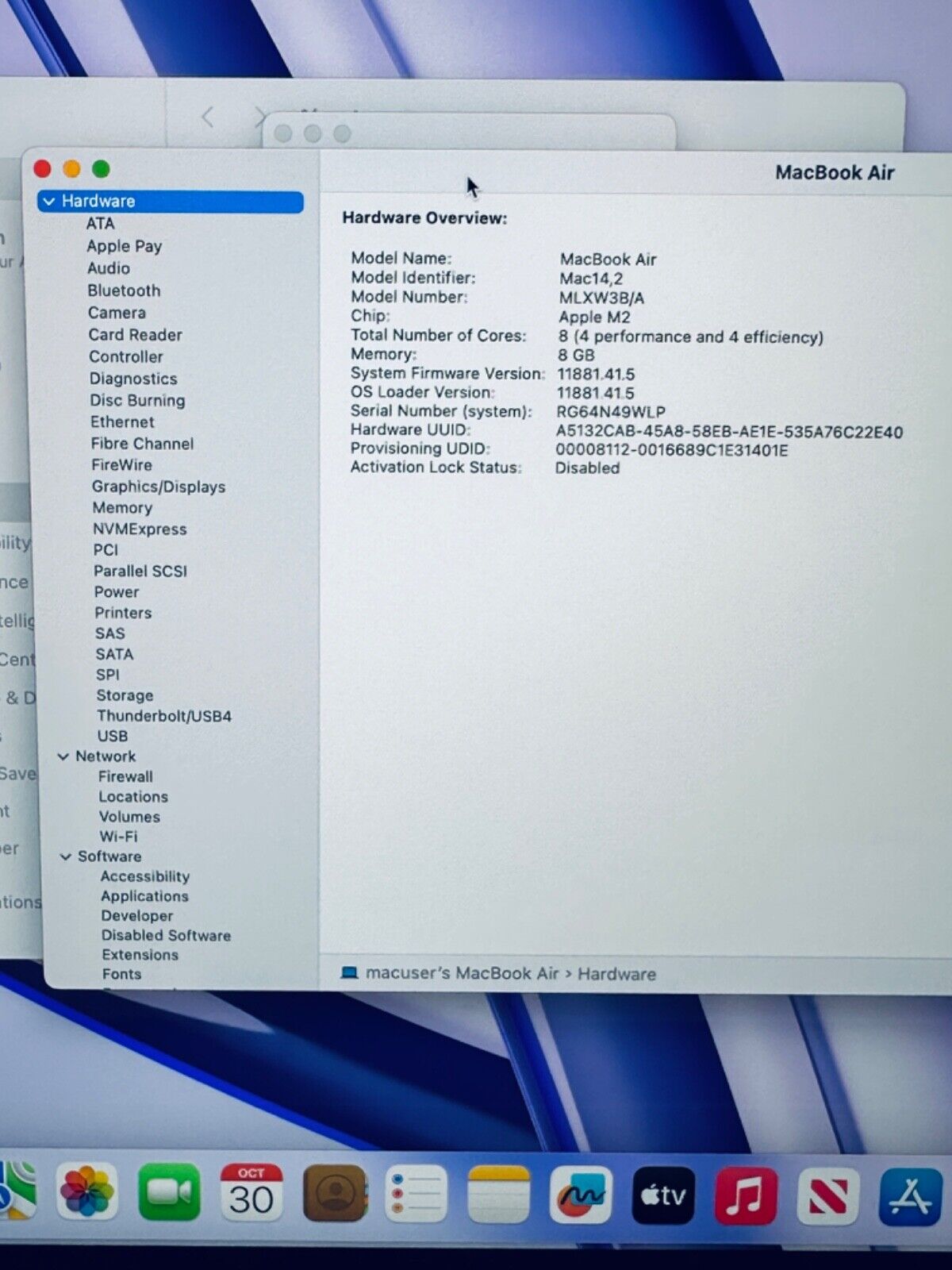Show Parallel SCSI information
Image resolution: width=952 pixels, height=1270 pixels.
tap(140, 571)
